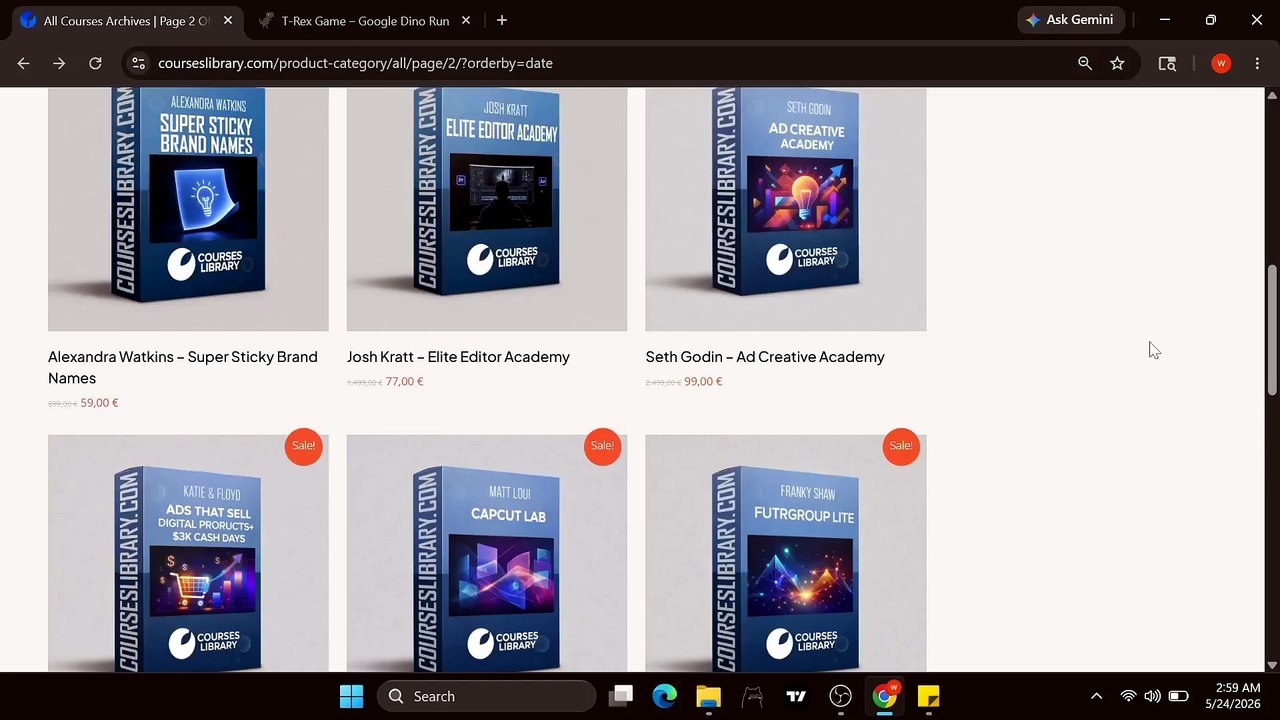Launch Microsoft Edge from the taskbar
1280x720 pixels.
point(665,696)
